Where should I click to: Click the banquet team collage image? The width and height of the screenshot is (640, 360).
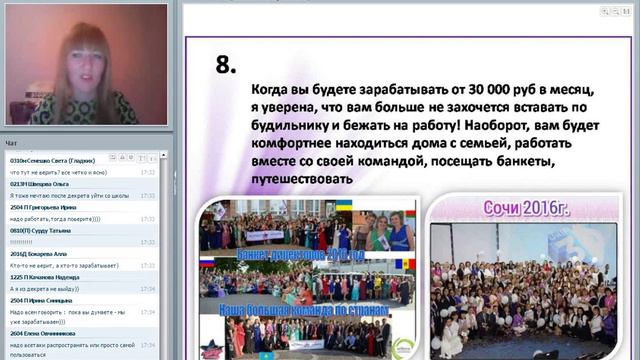[307, 279]
